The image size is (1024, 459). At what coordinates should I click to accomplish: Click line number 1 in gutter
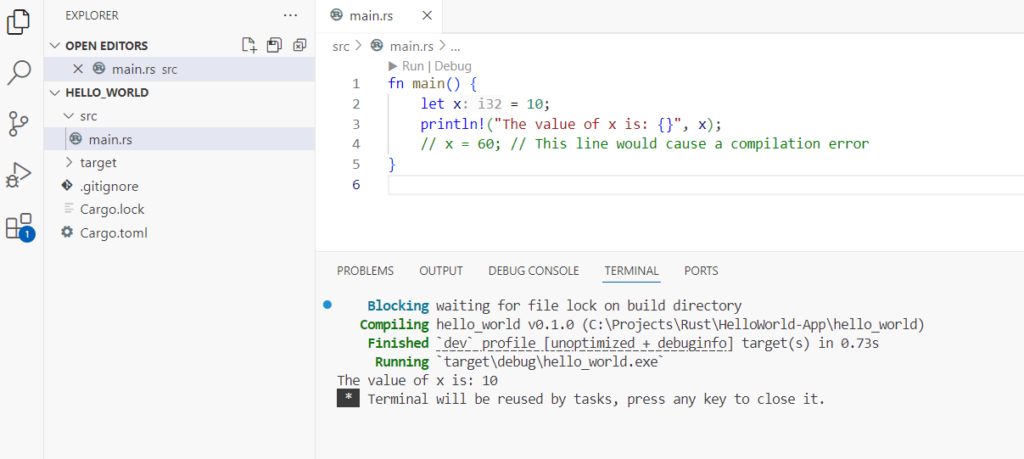point(355,84)
